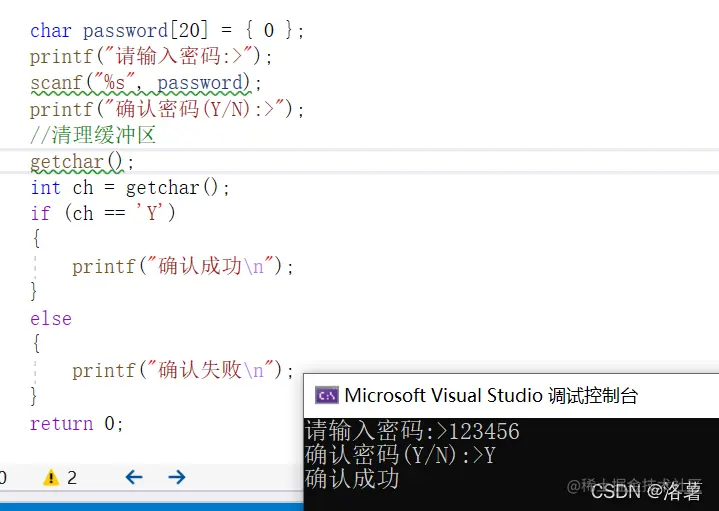The image size is (719, 511).
Task: Click the opening brace below the if statement
Action: point(36,239)
